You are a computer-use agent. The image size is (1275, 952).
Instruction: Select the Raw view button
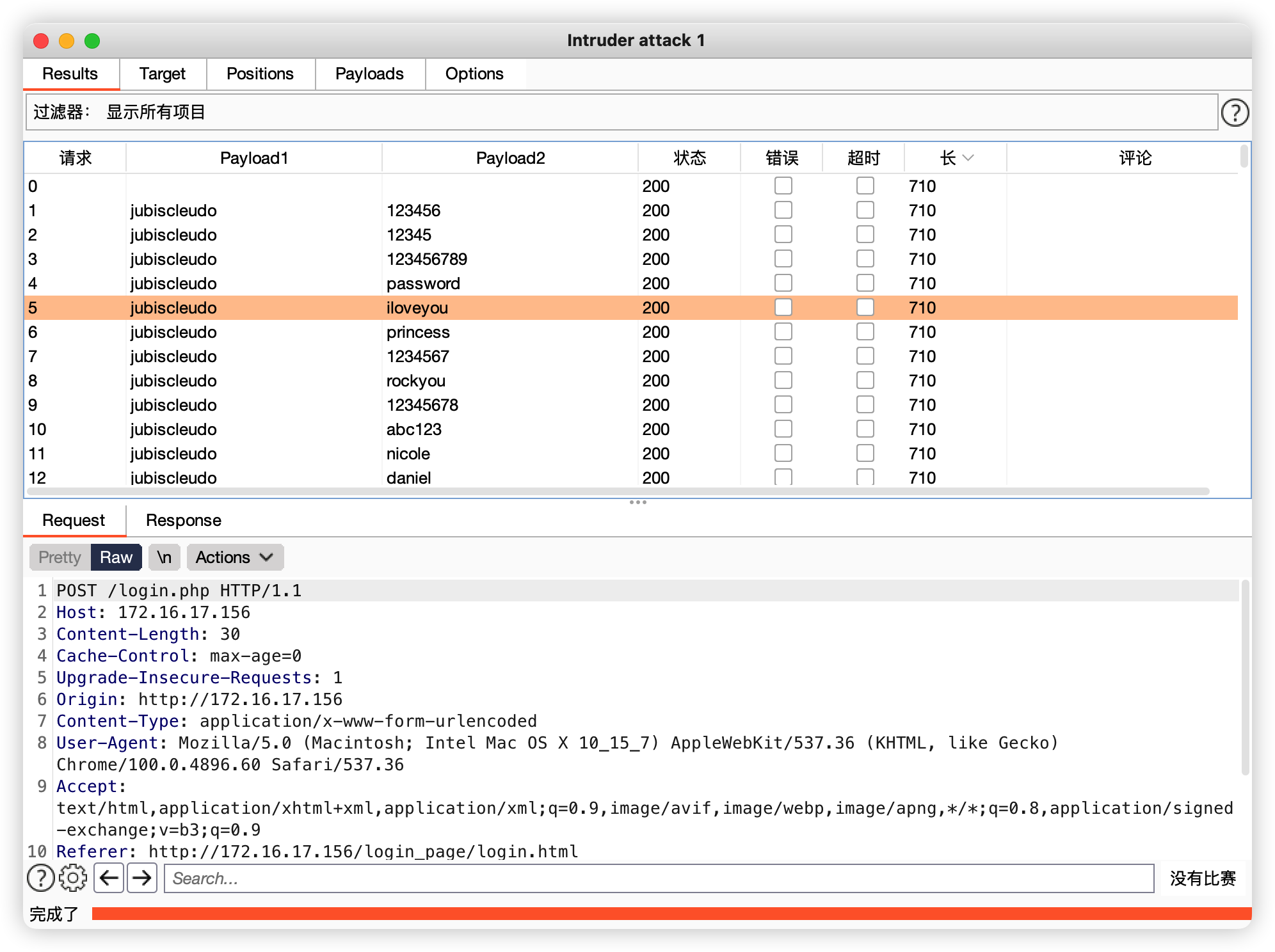click(116, 557)
